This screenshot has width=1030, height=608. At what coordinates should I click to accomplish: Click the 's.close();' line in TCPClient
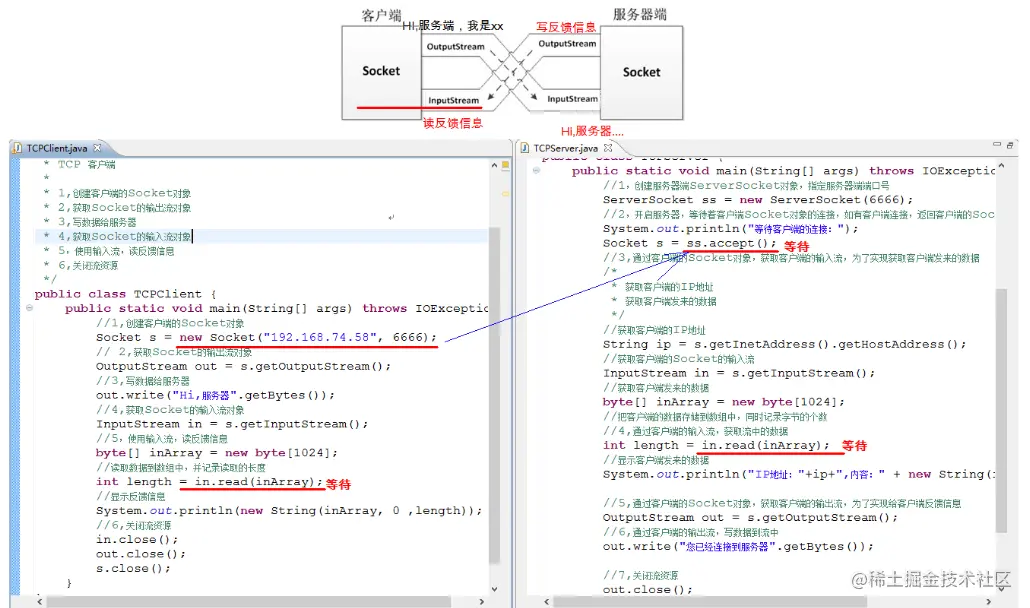pyautogui.click(x=133, y=568)
